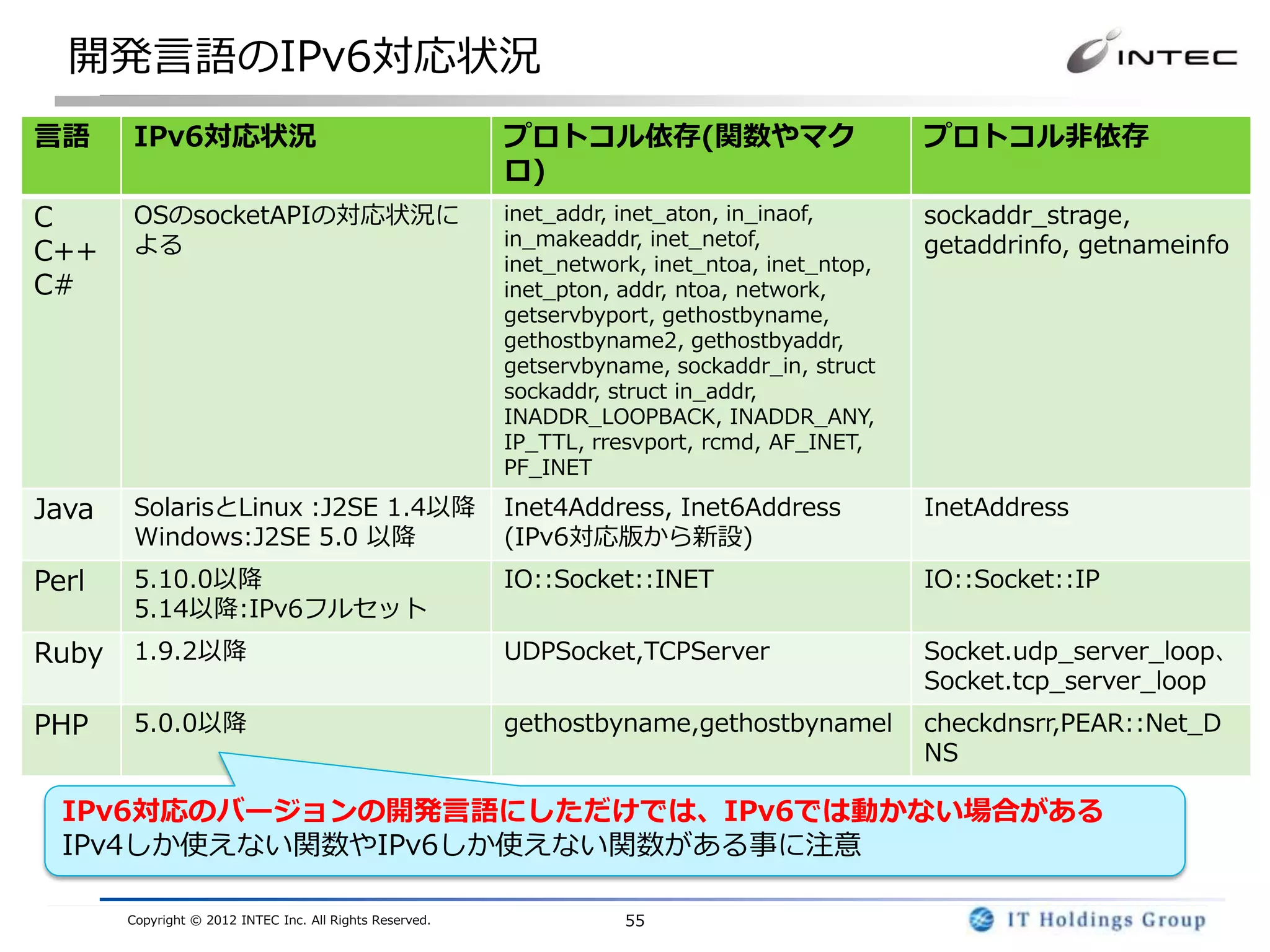Click the OSのsocketAPIの対応状況による cell
The height and width of the screenshot is (952, 1270).
[x=306, y=342]
